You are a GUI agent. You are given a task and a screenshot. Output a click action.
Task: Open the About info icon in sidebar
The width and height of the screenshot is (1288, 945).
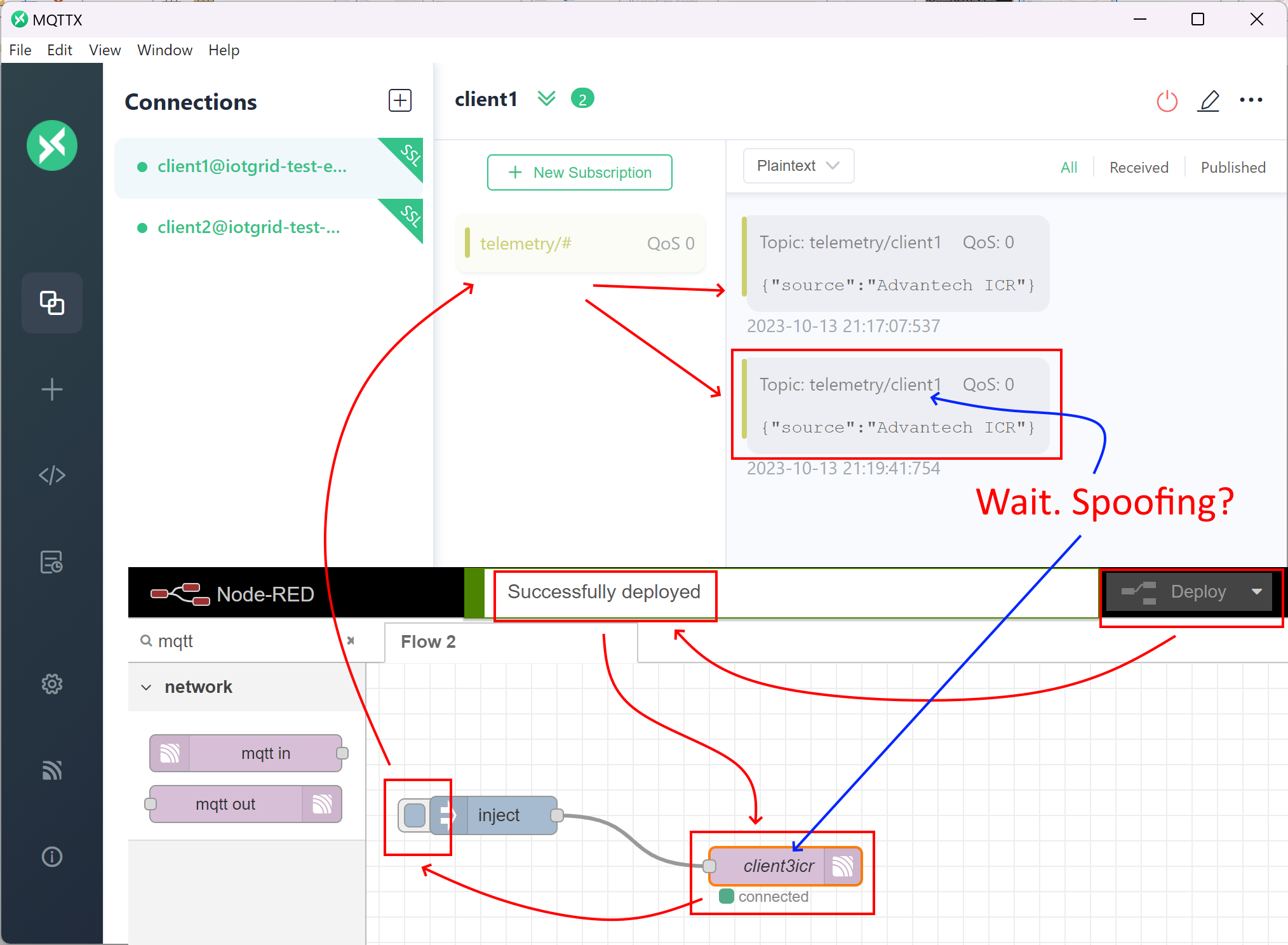52,857
